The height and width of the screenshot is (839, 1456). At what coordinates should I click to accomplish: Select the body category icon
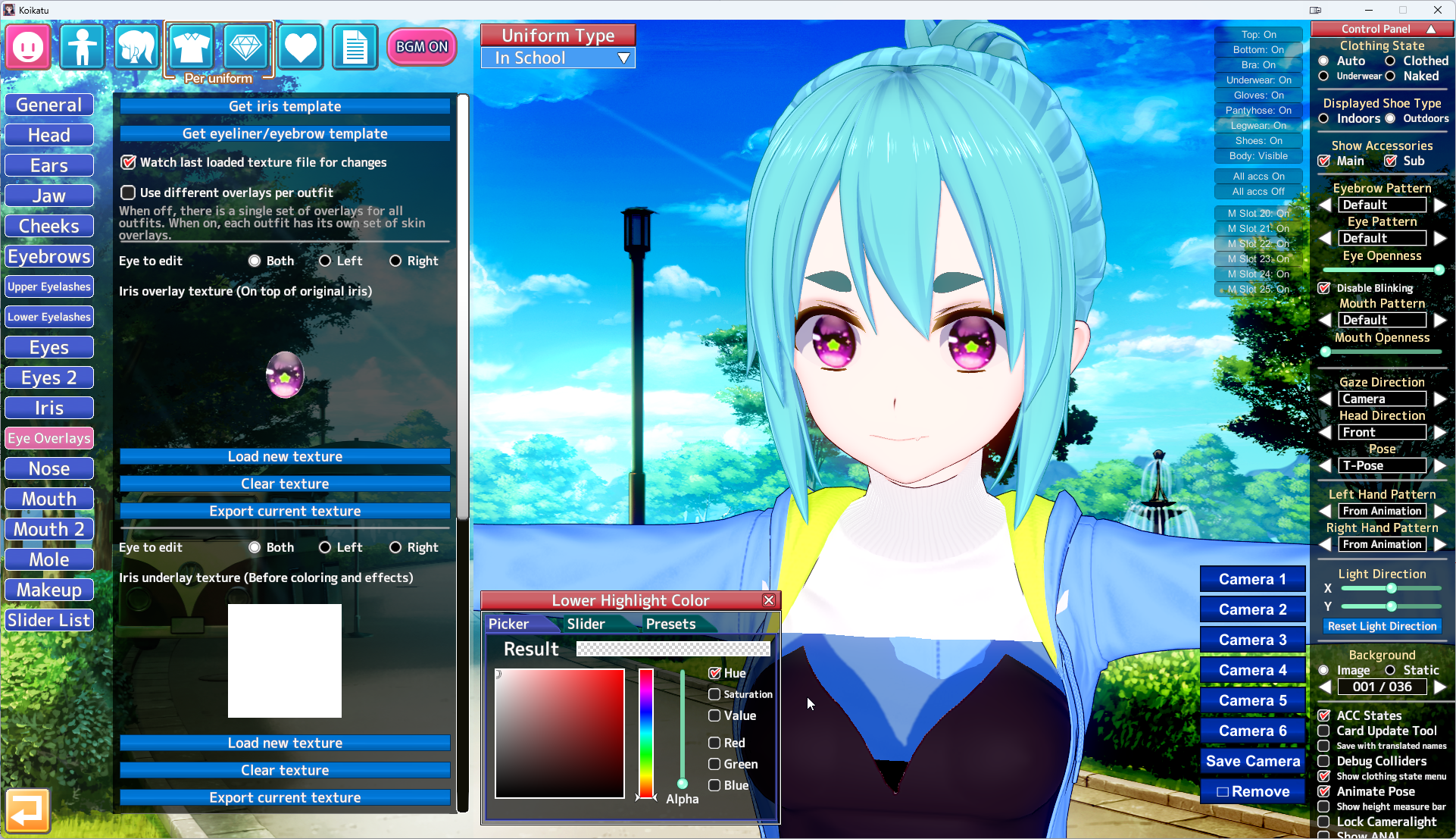pyautogui.click(x=82, y=47)
